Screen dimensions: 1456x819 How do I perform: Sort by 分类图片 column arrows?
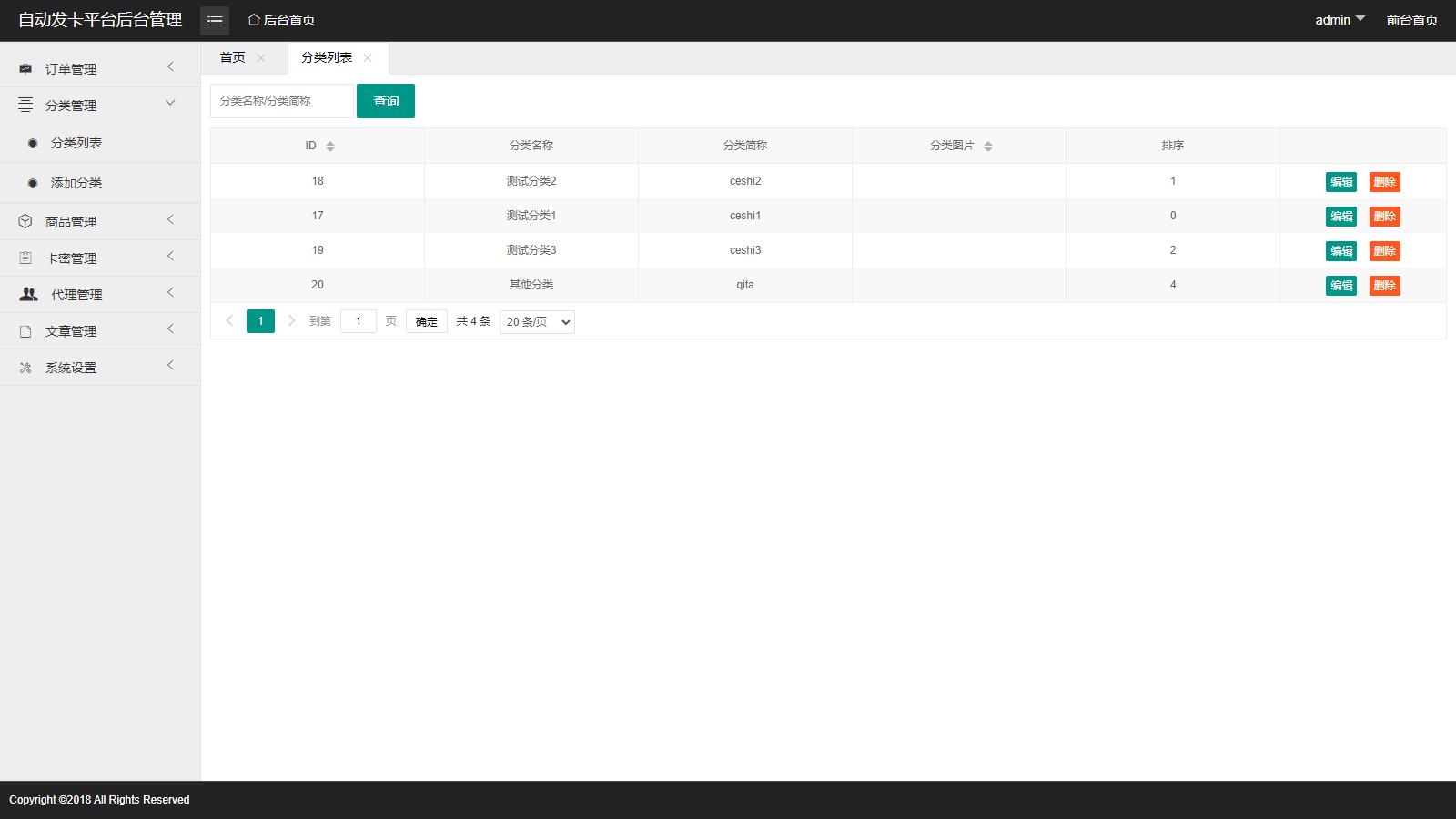pos(988,147)
